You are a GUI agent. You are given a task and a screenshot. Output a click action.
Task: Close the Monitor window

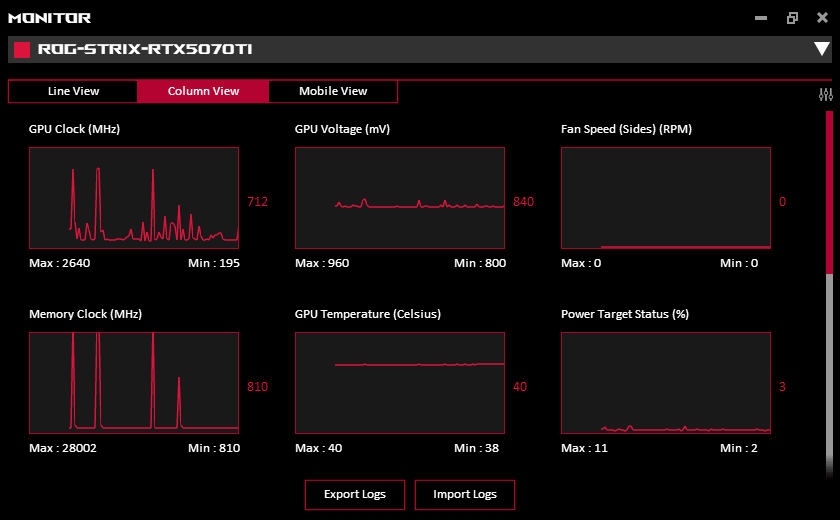[822, 18]
